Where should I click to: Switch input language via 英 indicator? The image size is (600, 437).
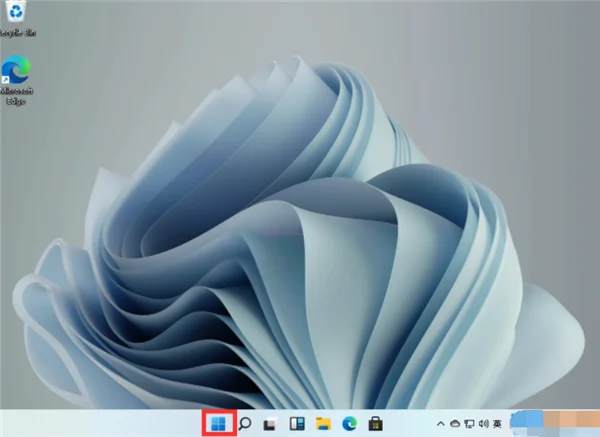click(x=497, y=423)
